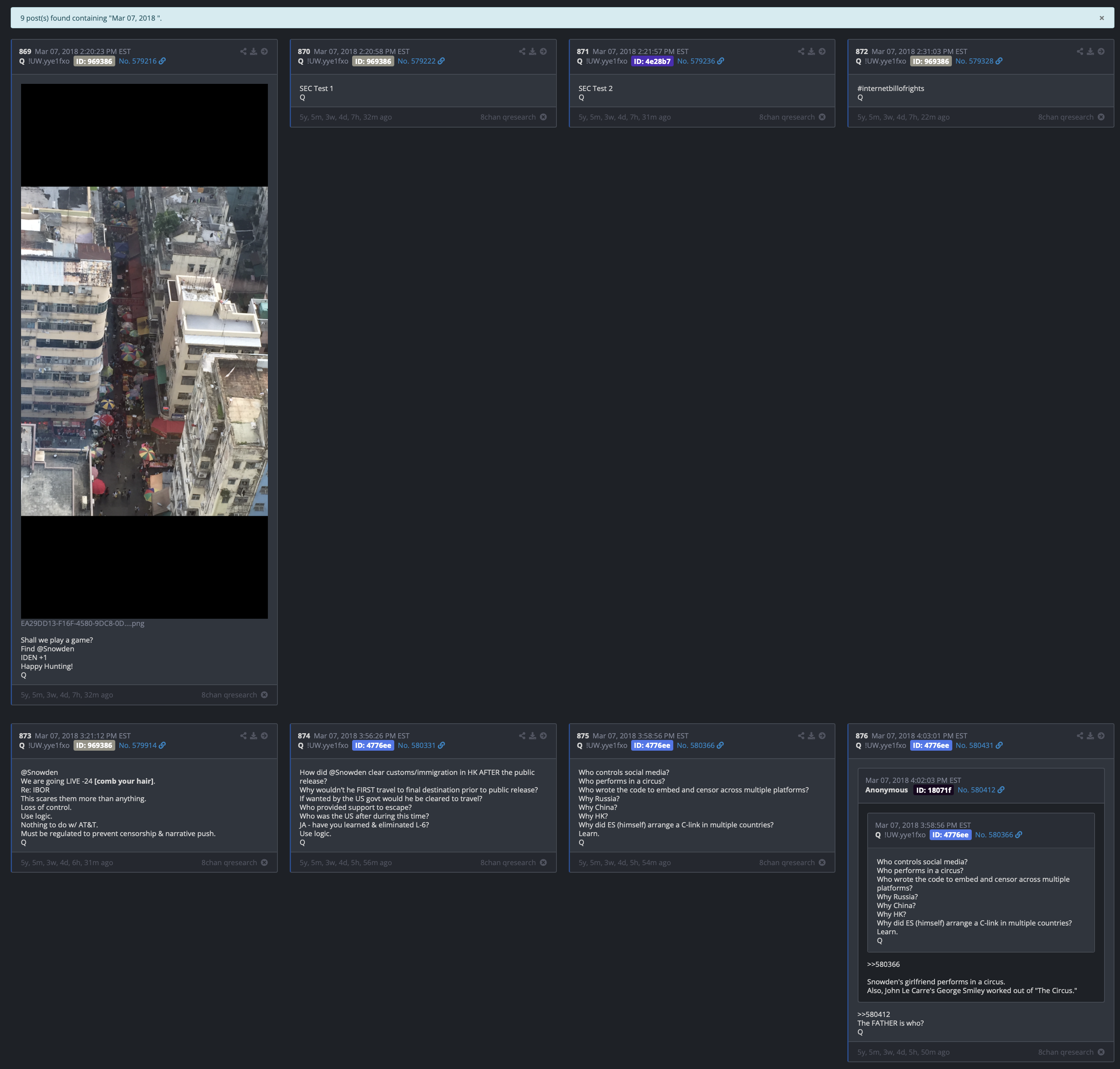Open link No. 579236 on post 871
Viewport: 1120px width, 1069px height.
pos(701,61)
